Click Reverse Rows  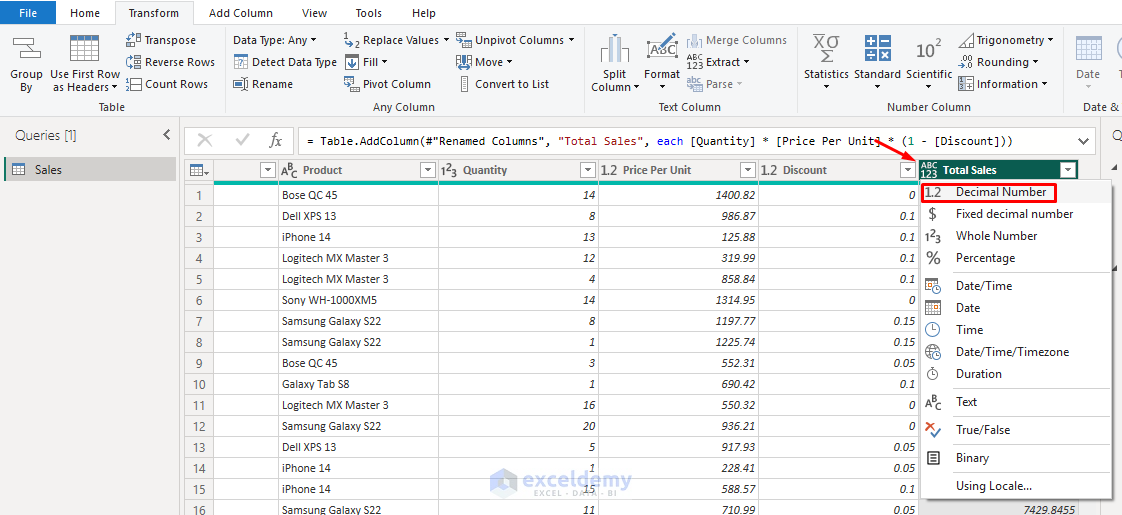click(x=170, y=62)
